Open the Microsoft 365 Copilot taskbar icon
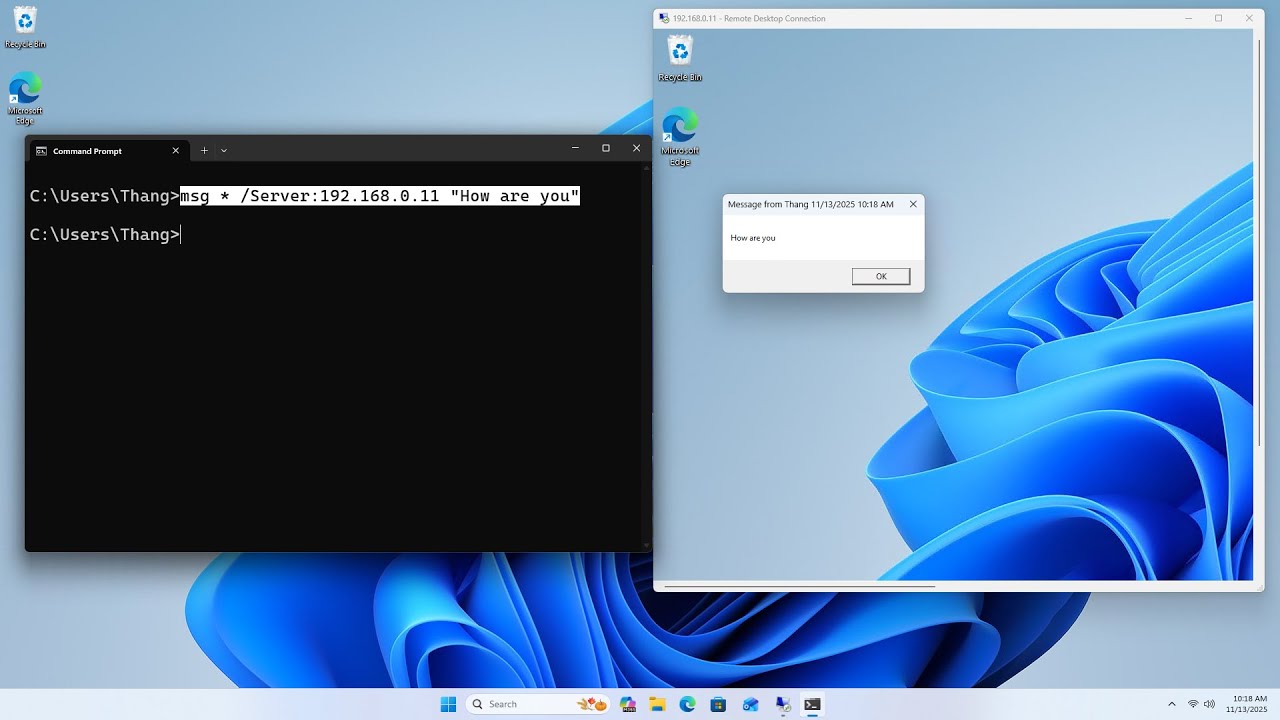 627,704
